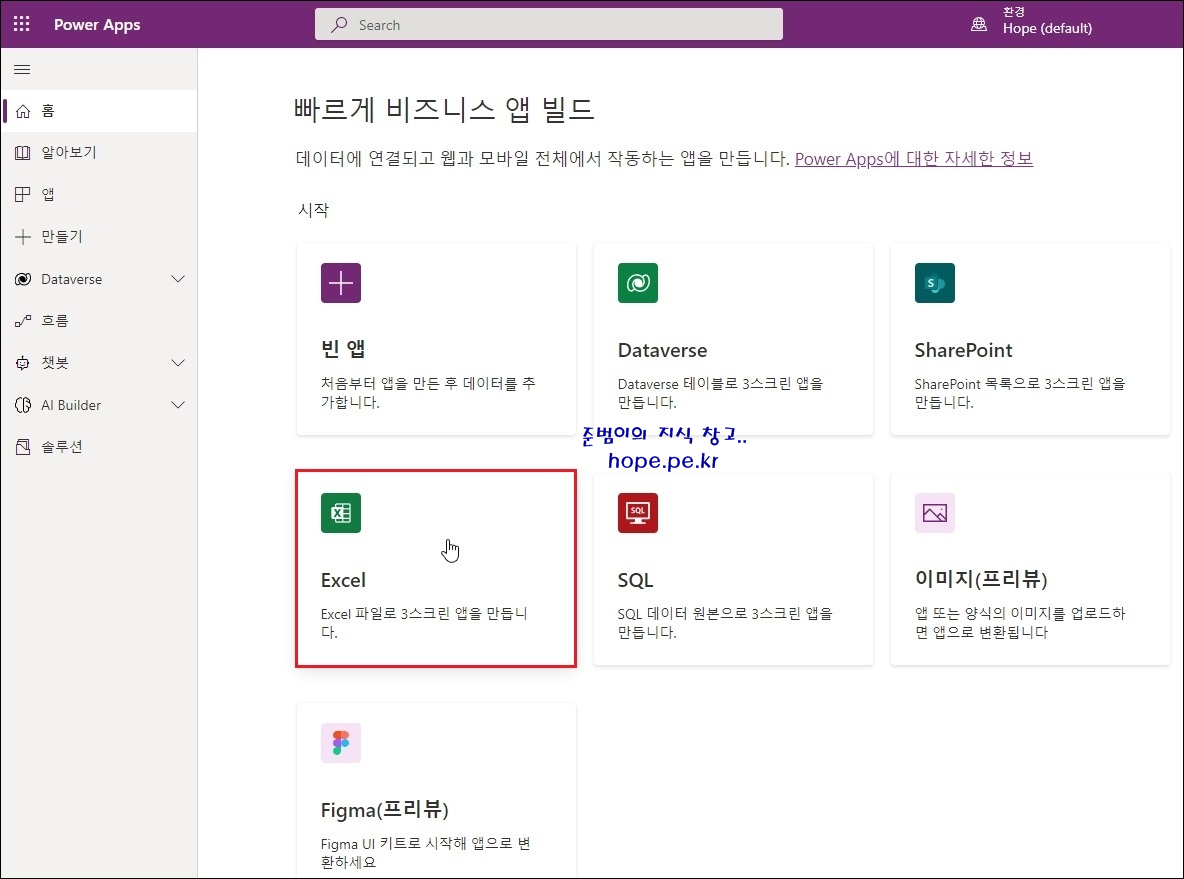Click the plus icon beside 만들기

click(x=23, y=236)
